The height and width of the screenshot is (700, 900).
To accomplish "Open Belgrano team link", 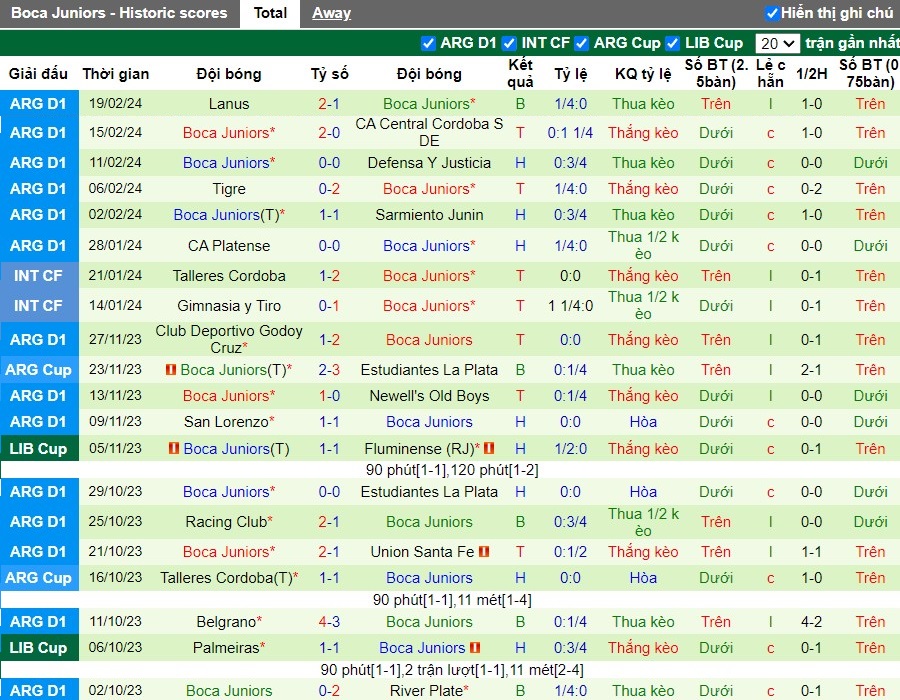I will pyautogui.click(x=226, y=621).
